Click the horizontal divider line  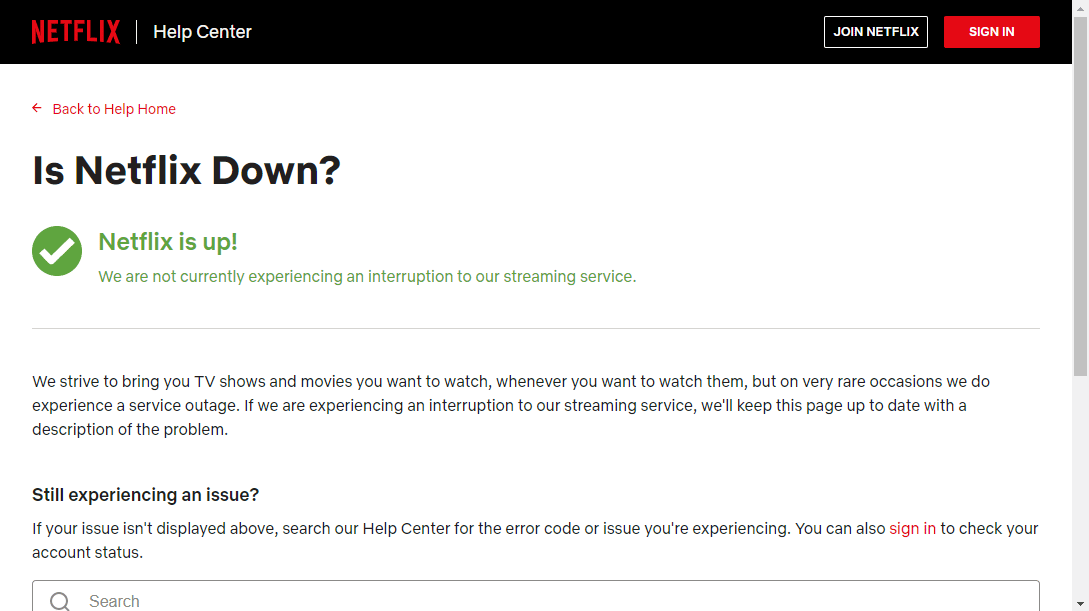tap(536, 325)
